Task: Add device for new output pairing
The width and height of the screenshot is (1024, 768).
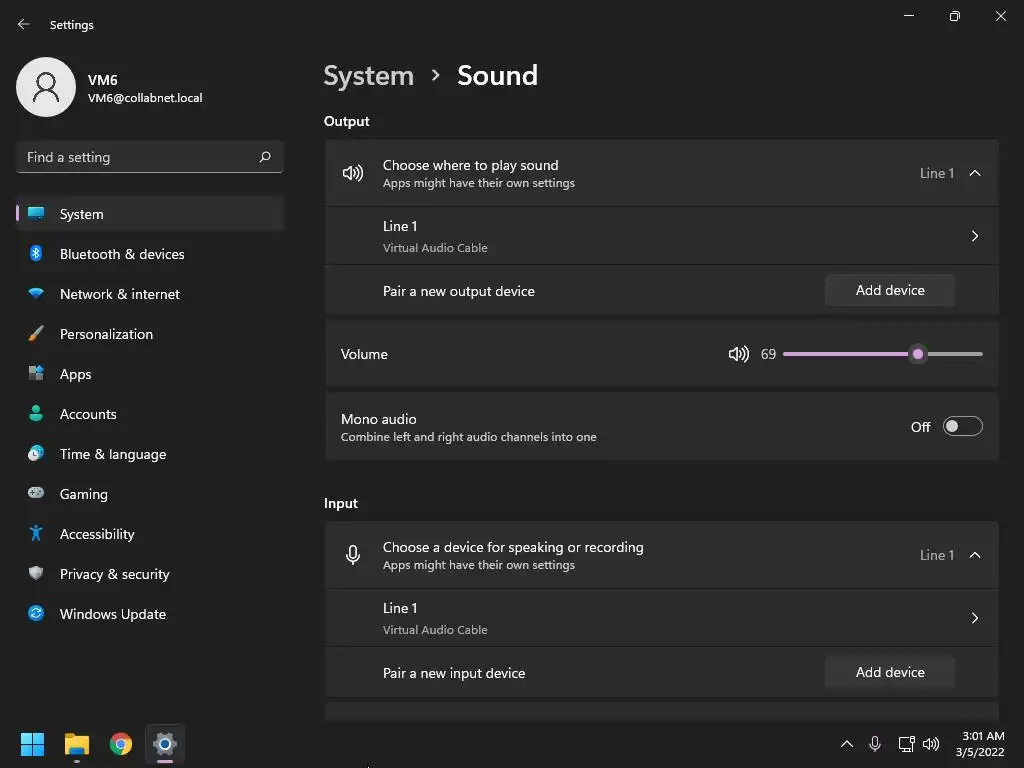Action: (890, 290)
